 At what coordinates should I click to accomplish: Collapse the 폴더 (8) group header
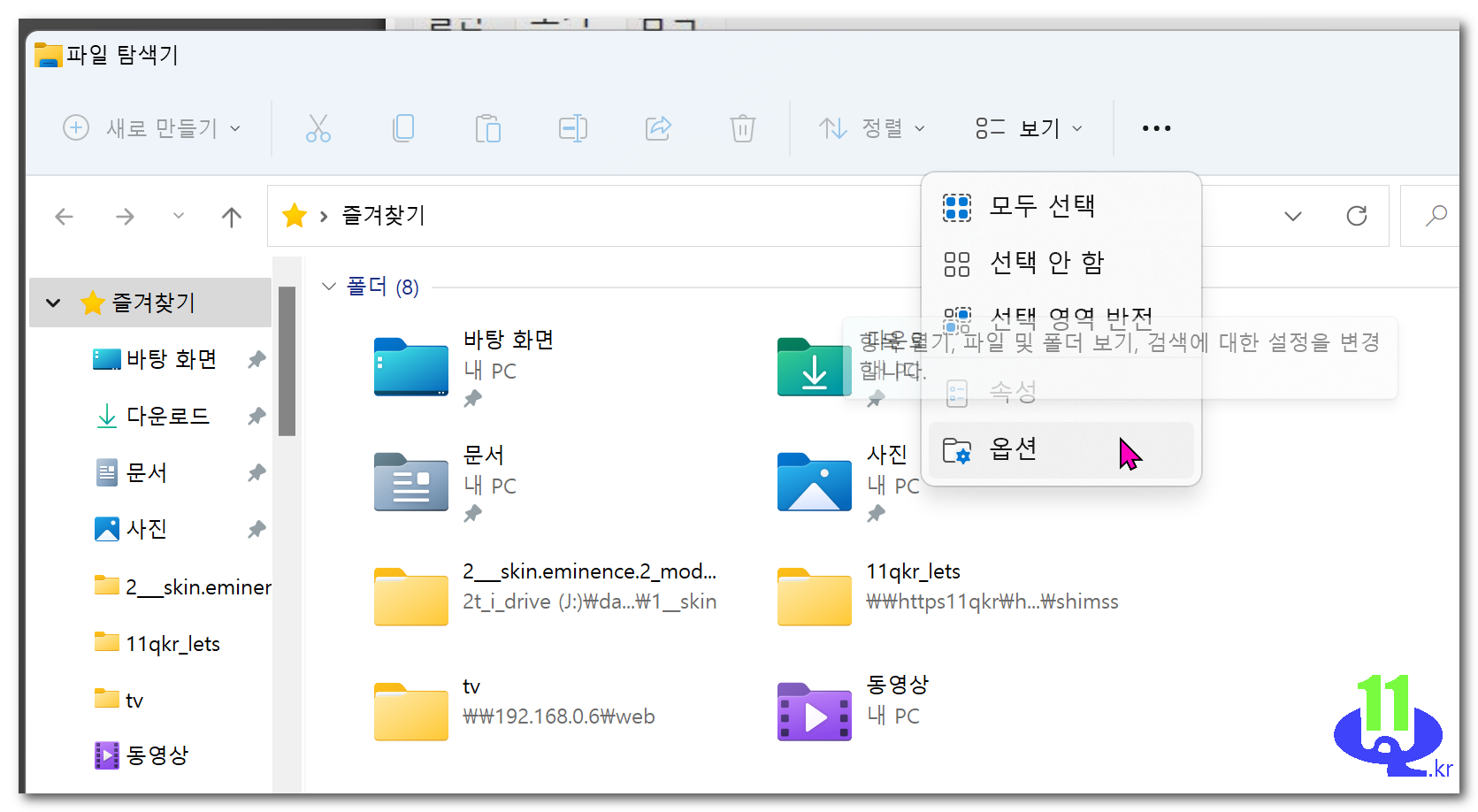(x=329, y=287)
